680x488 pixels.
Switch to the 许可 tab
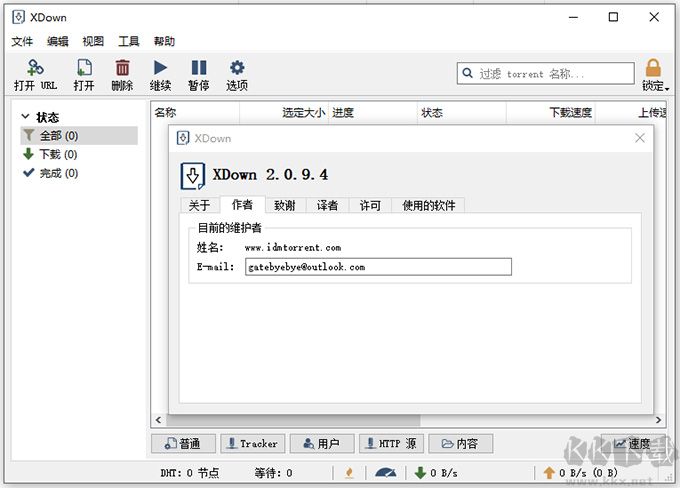(370, 205)
